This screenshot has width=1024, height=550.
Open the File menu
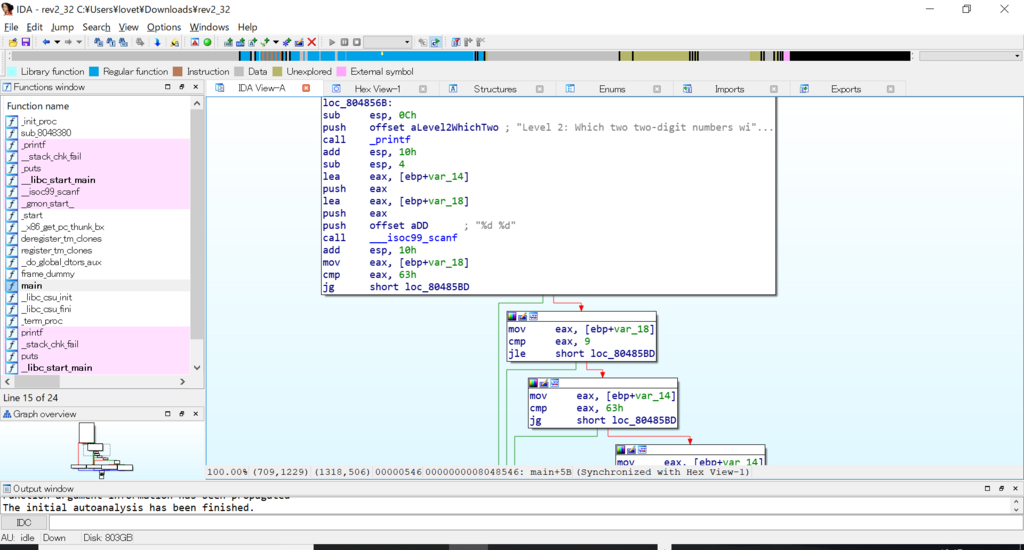click(x=11, y=27)
